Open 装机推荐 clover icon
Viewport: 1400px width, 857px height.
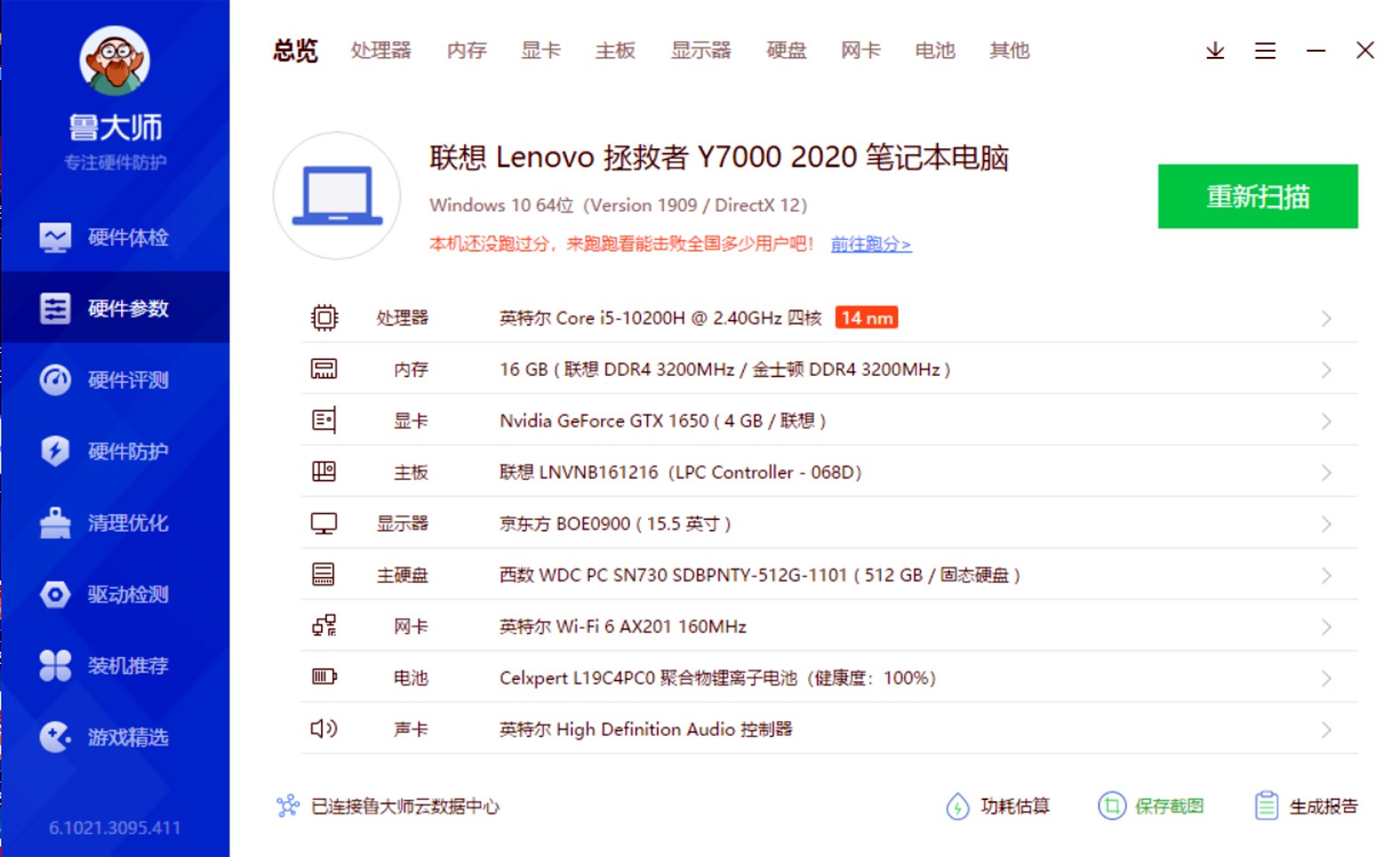[55, 665]
